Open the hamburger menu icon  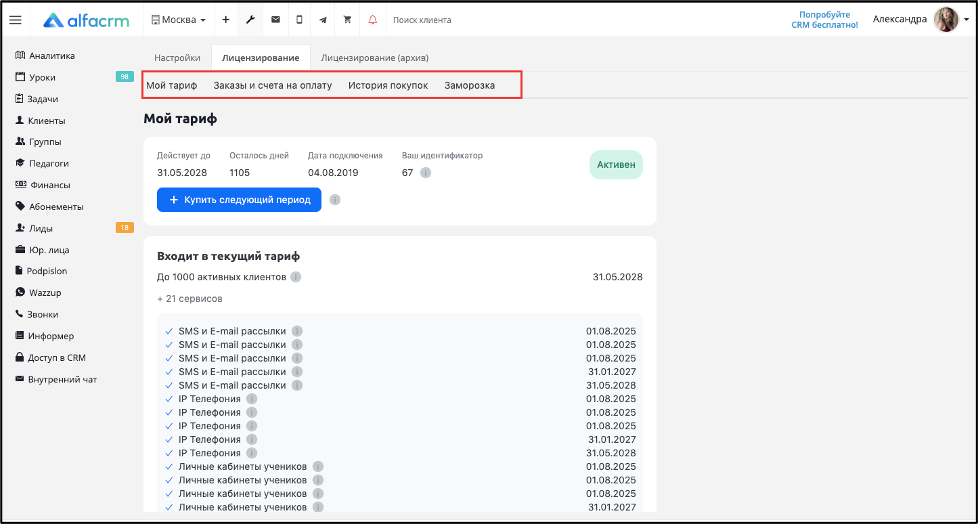pyautogui.click(x=16, y=20)
